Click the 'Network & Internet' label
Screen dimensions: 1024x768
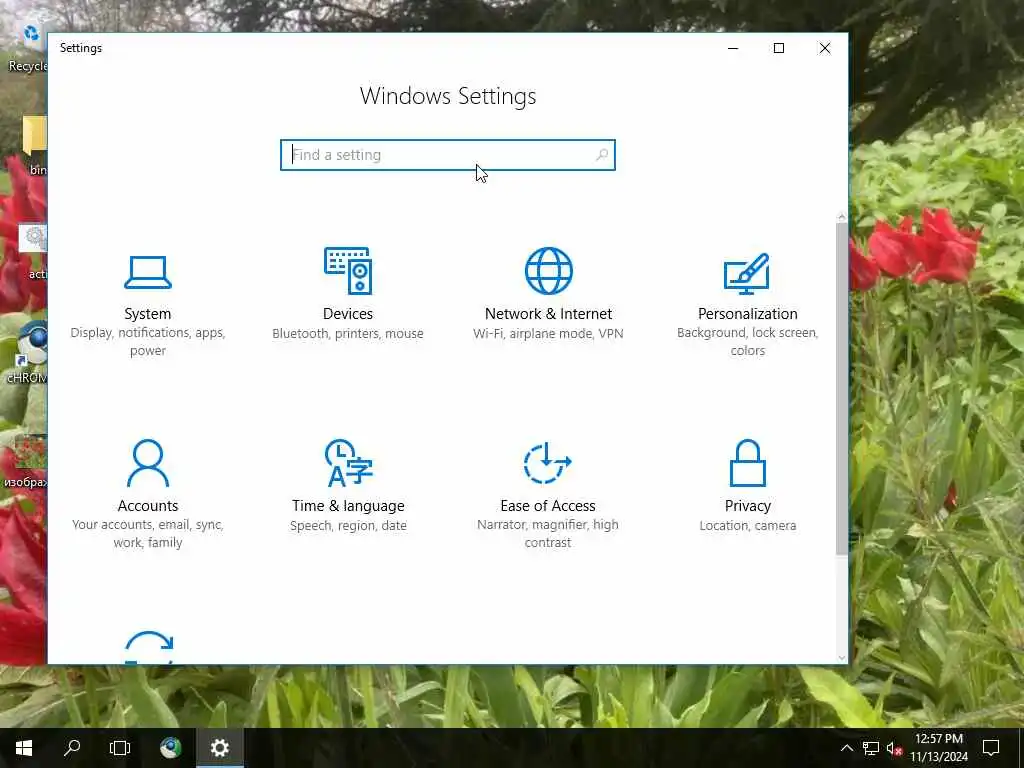coord(549,313)
